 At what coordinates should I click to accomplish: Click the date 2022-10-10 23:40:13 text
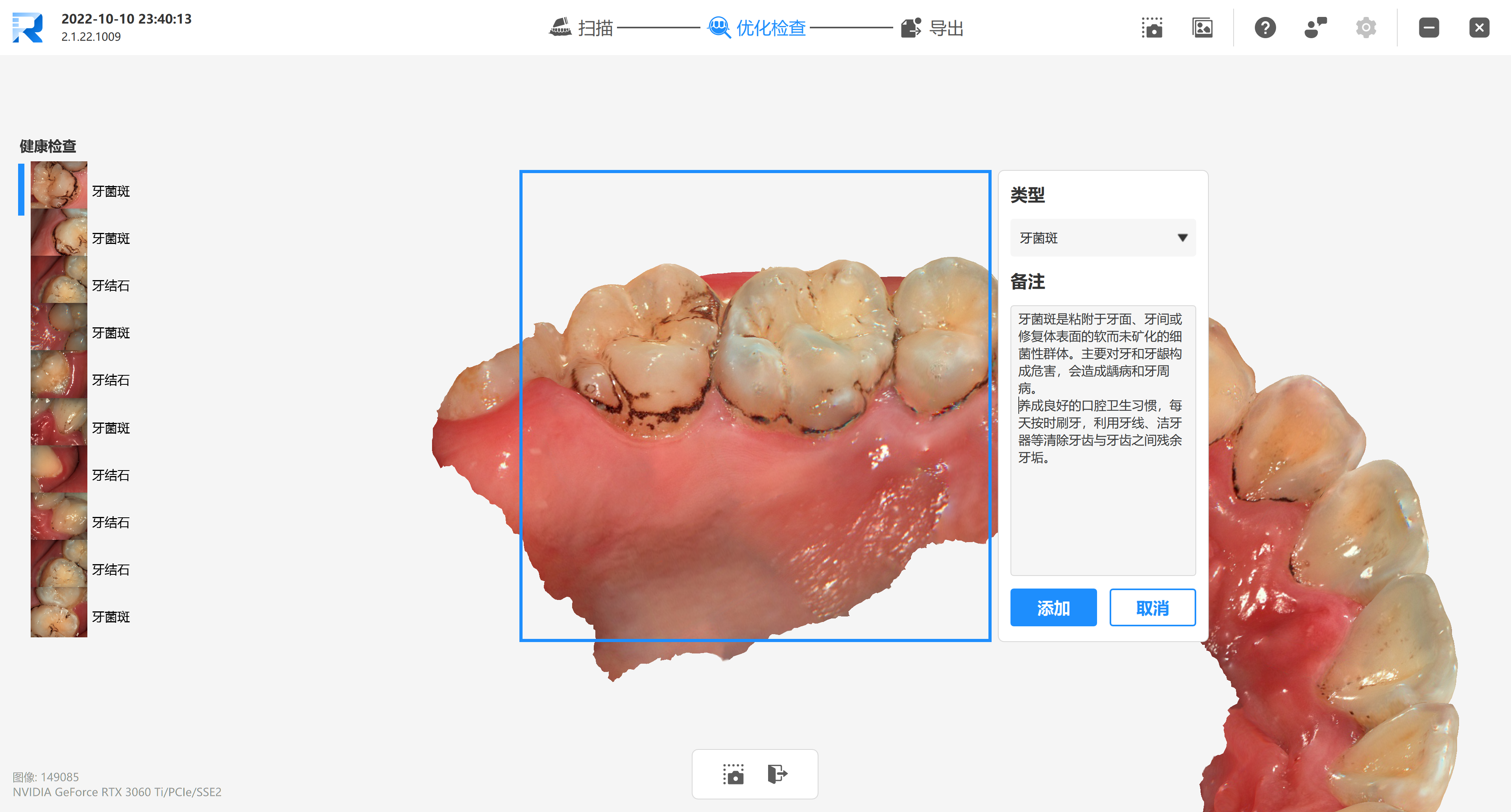click(x=127, y=19)
